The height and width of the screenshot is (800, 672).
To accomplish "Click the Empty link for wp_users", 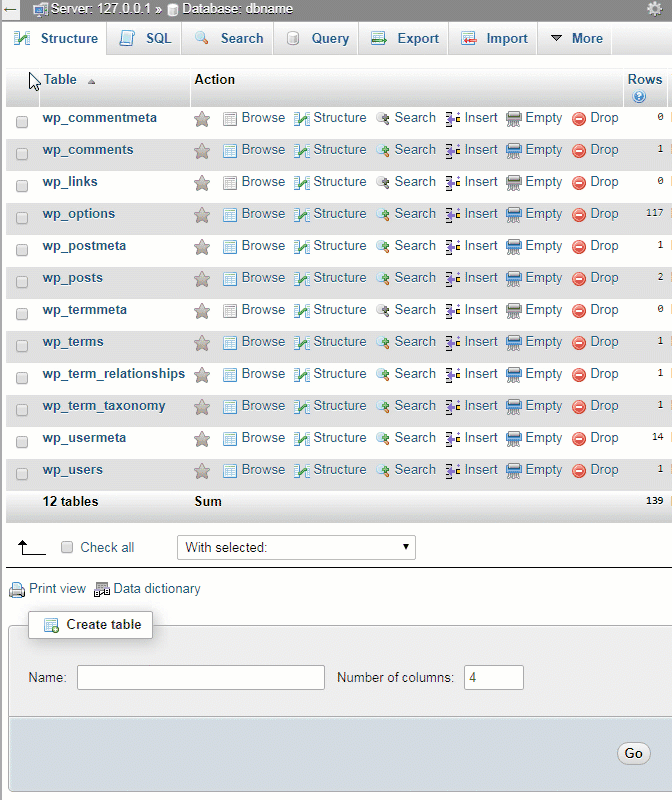I will coord(544,470).
